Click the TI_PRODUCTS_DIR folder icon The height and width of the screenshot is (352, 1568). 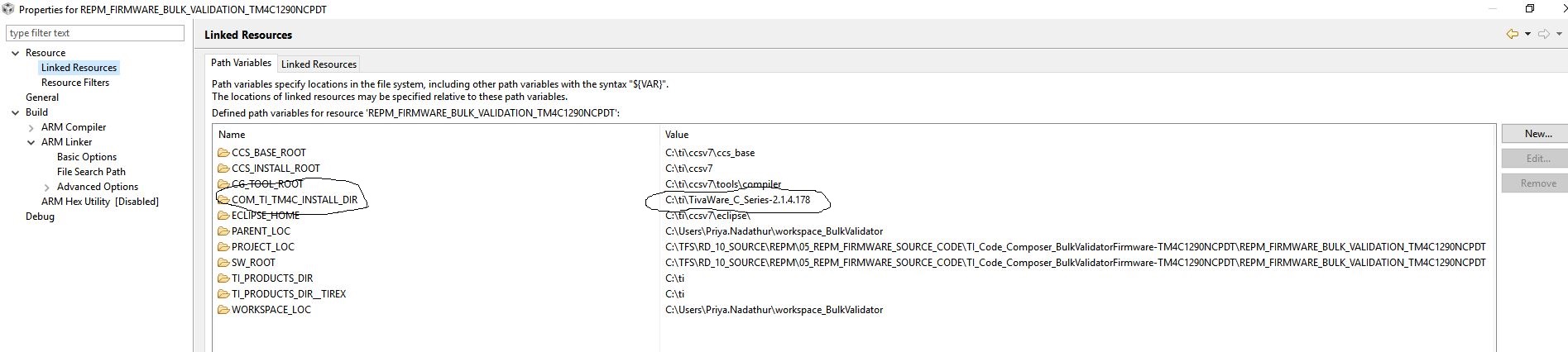point(223,278)
